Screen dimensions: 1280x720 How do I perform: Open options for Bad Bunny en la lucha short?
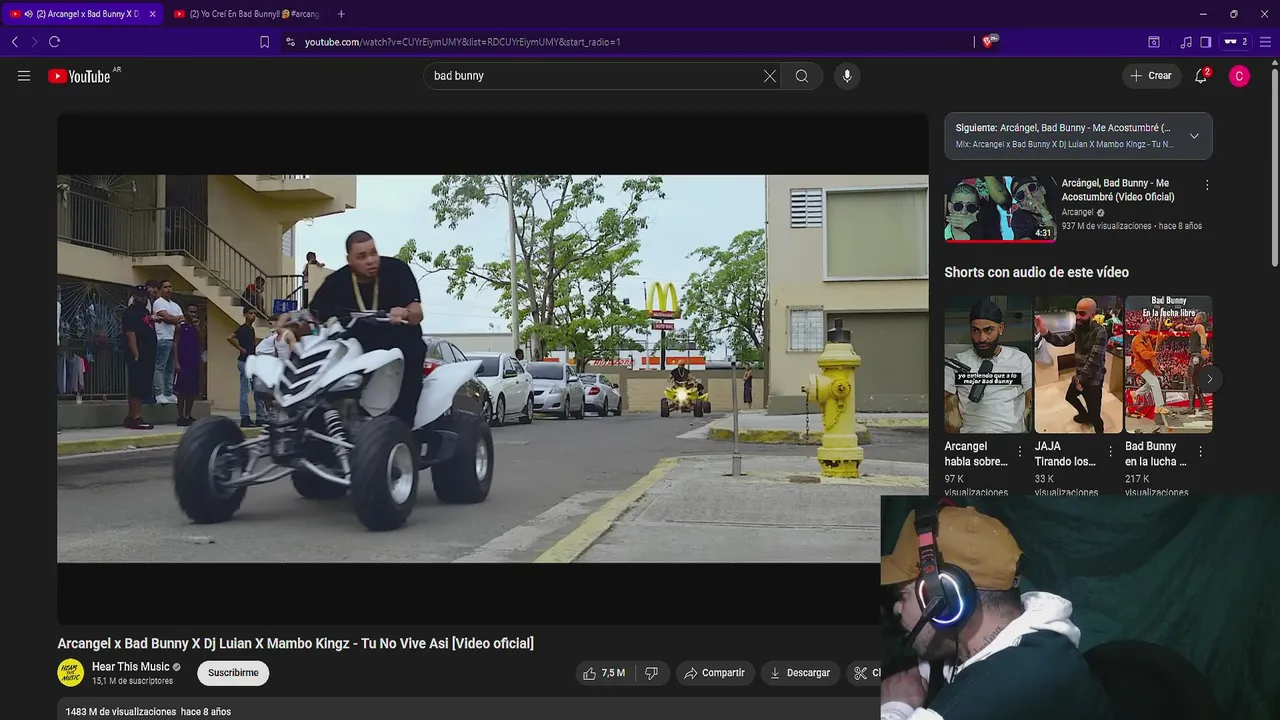(x=1200, y=452)
